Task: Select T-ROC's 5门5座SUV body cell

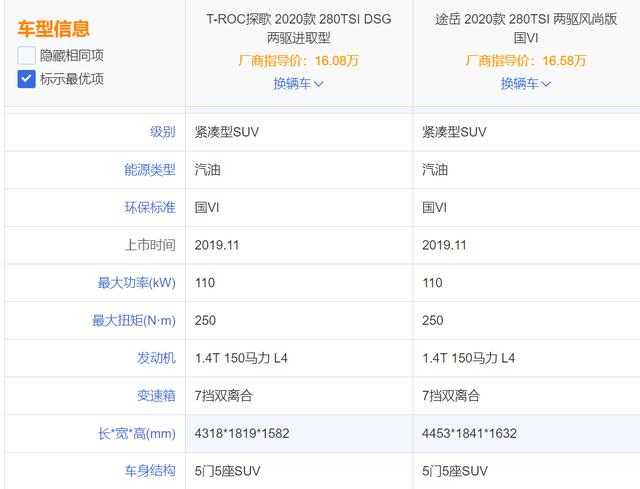Action: pyautogui.click(x=299, y=471)
